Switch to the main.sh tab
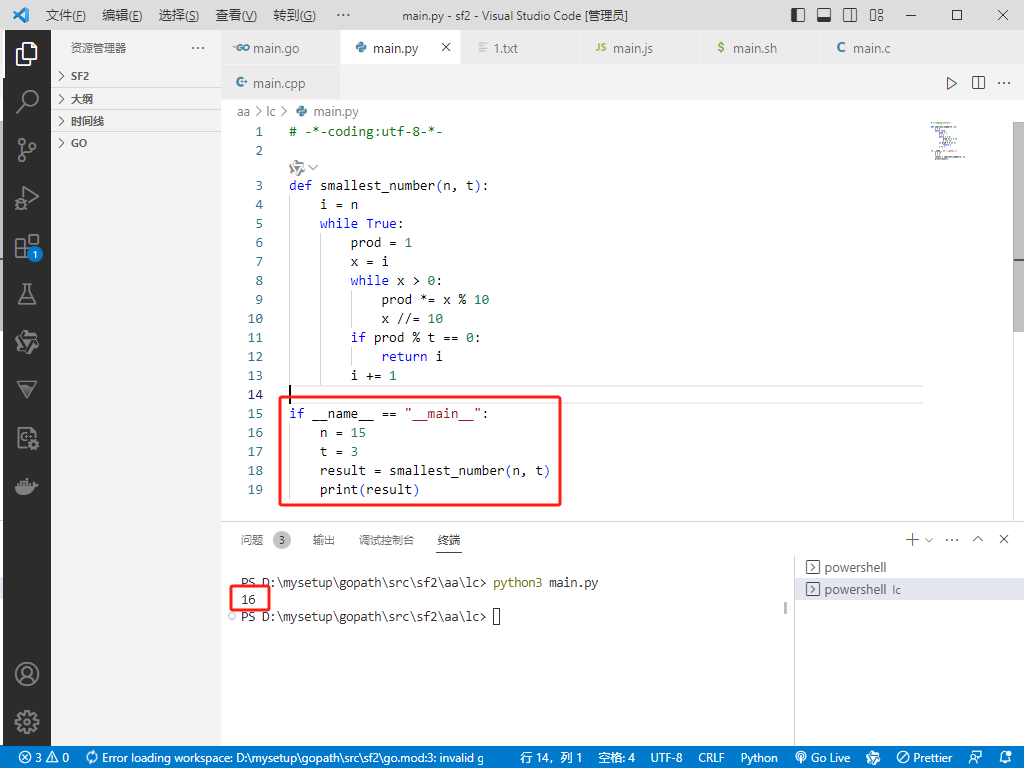 click(760, 48)
